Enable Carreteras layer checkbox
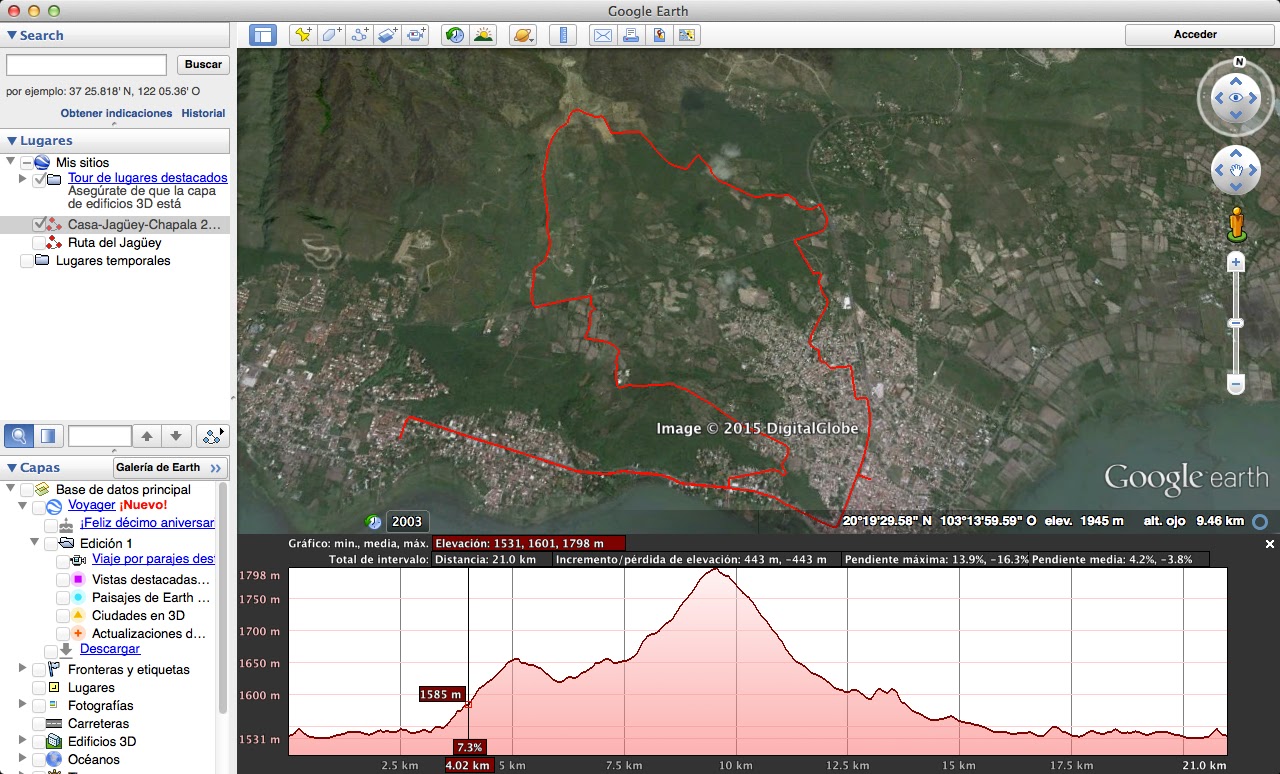 (39, 724)
